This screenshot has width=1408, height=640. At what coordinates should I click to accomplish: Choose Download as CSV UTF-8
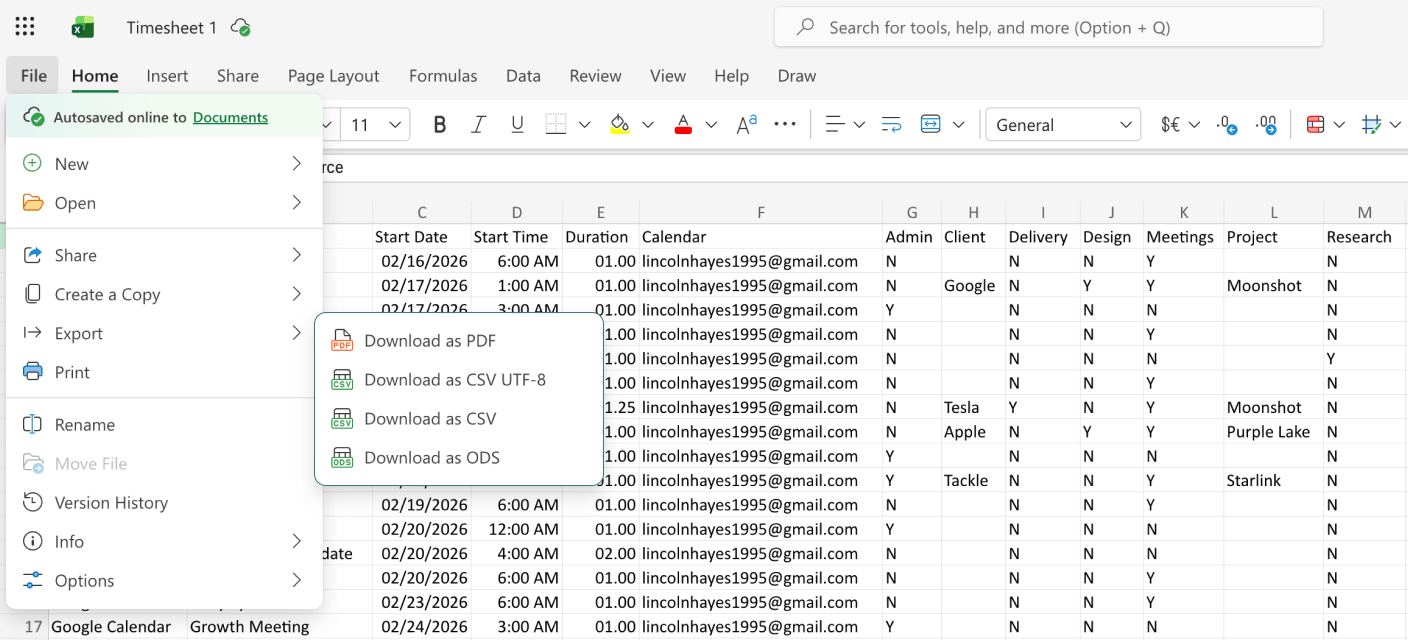click(x=455, y=380)
